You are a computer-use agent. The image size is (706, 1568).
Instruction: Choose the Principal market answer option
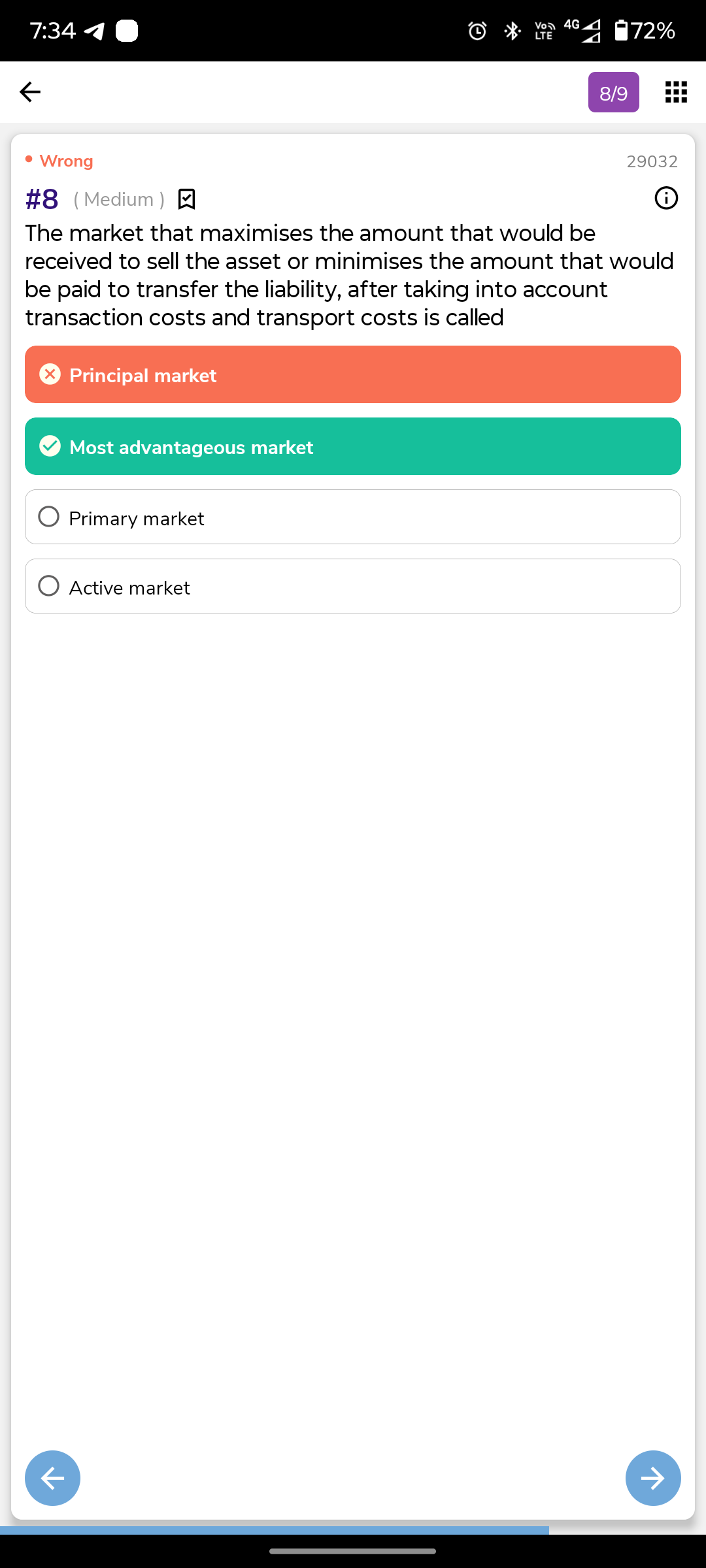[x=353, y=374]
